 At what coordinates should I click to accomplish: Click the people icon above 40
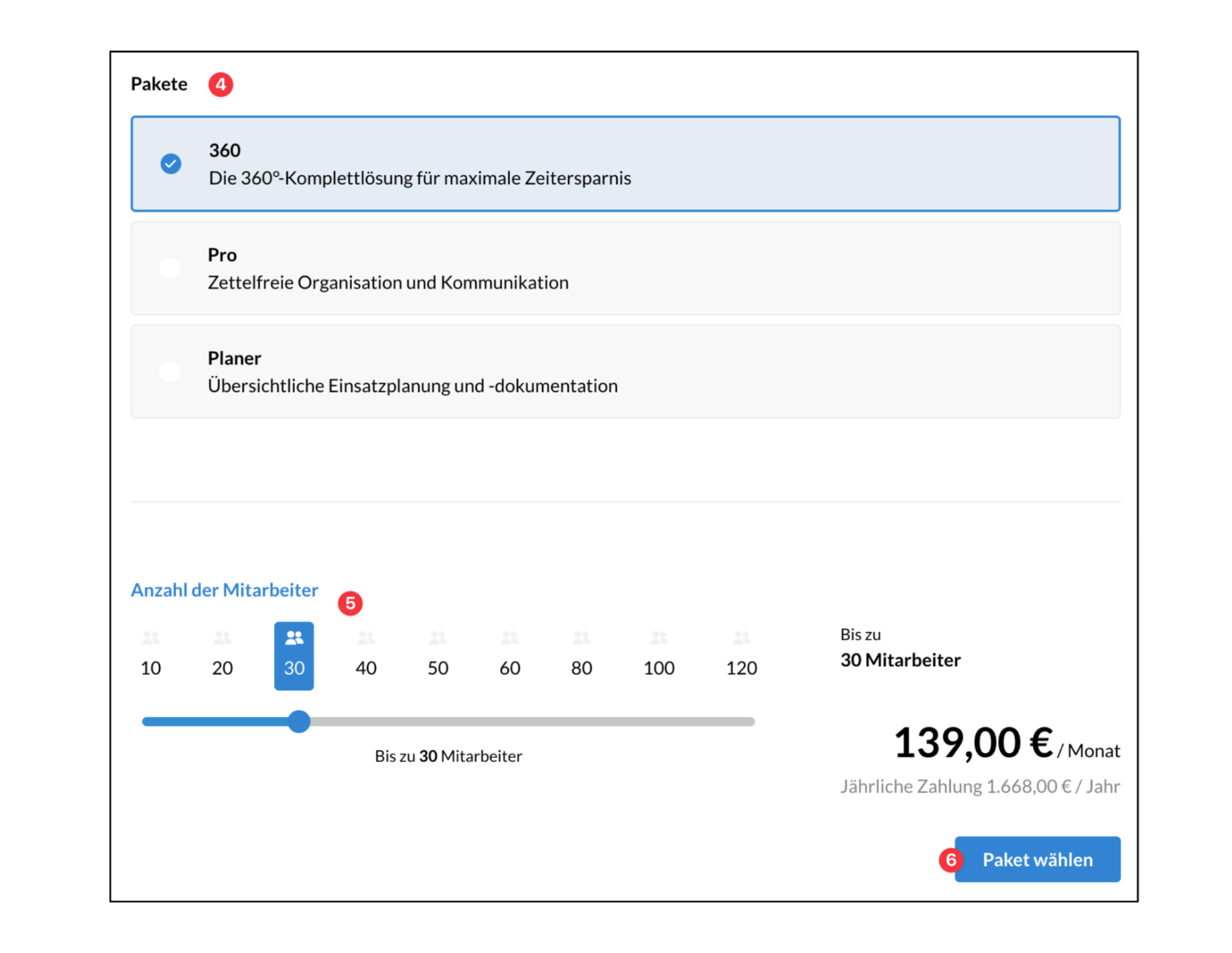coord(366,637)
